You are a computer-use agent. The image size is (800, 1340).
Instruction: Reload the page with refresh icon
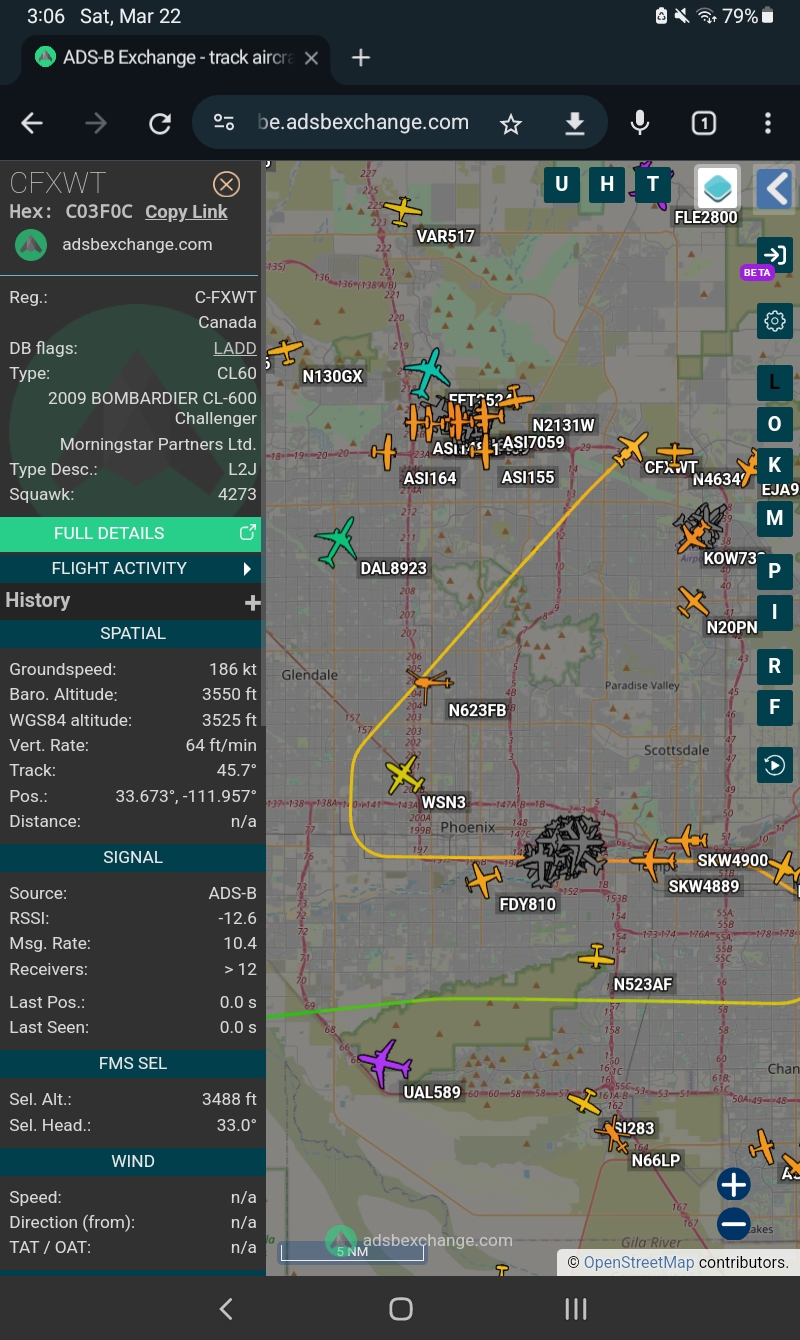160,123
